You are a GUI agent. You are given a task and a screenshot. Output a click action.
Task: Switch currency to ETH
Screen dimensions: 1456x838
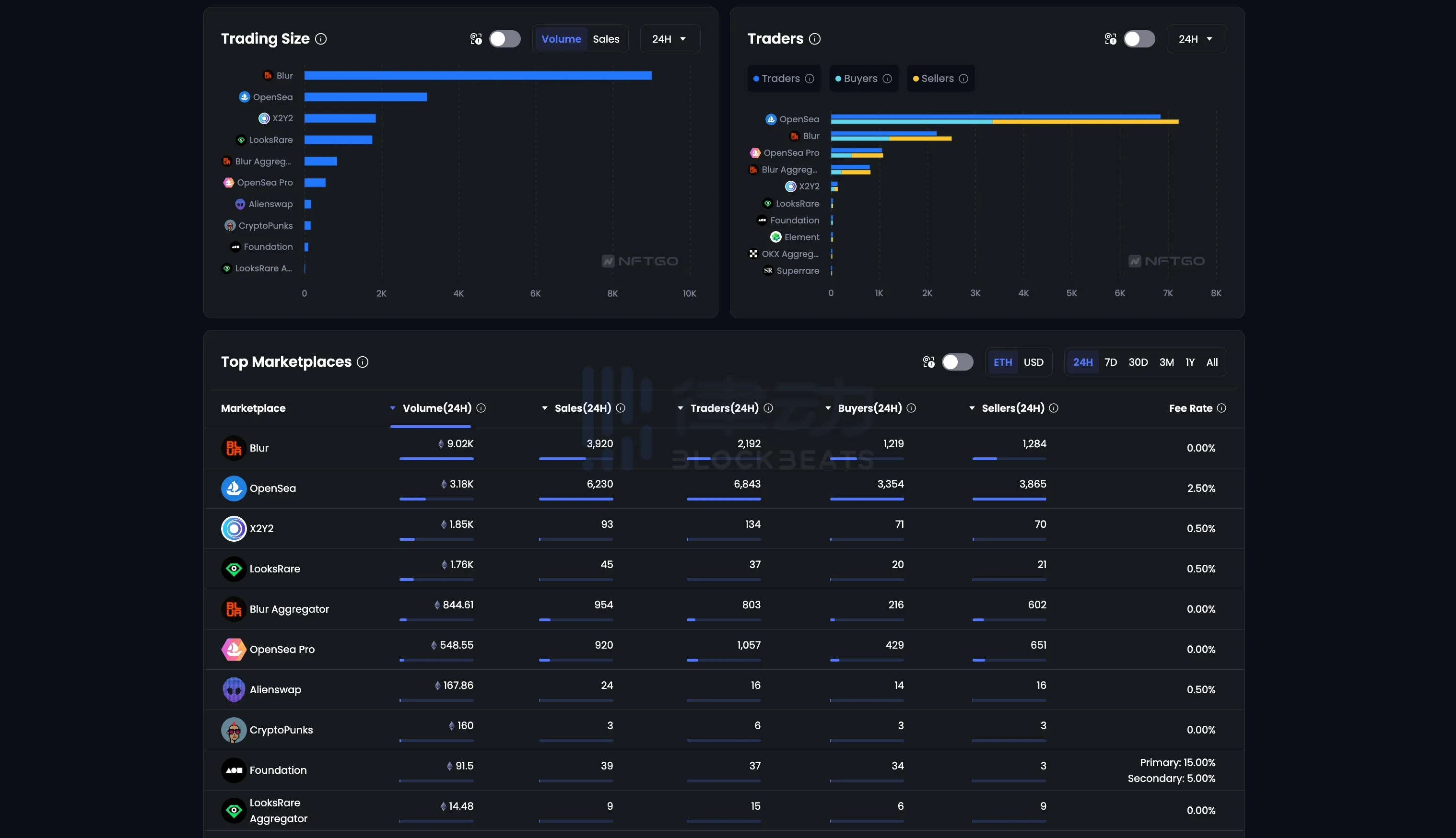coord(1003,362)
